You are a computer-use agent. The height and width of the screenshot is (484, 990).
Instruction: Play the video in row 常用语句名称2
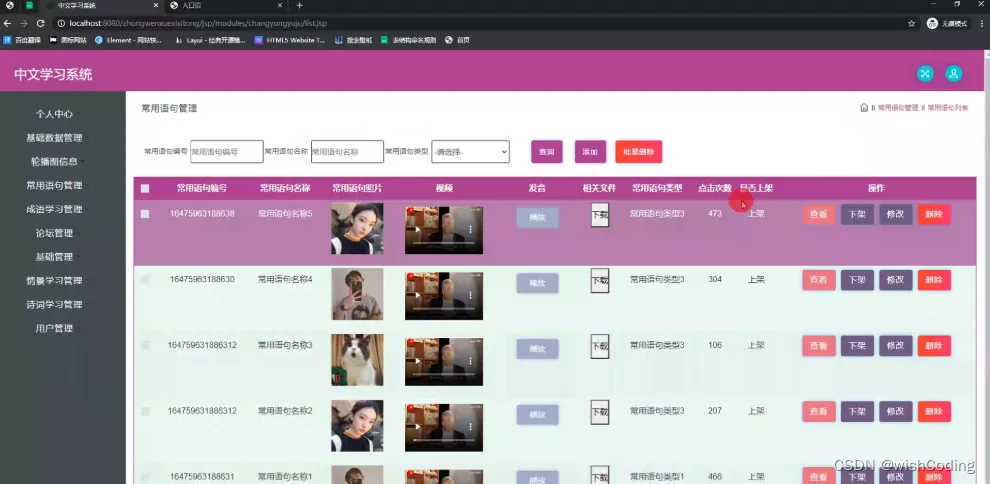click(x=417, y=428)
